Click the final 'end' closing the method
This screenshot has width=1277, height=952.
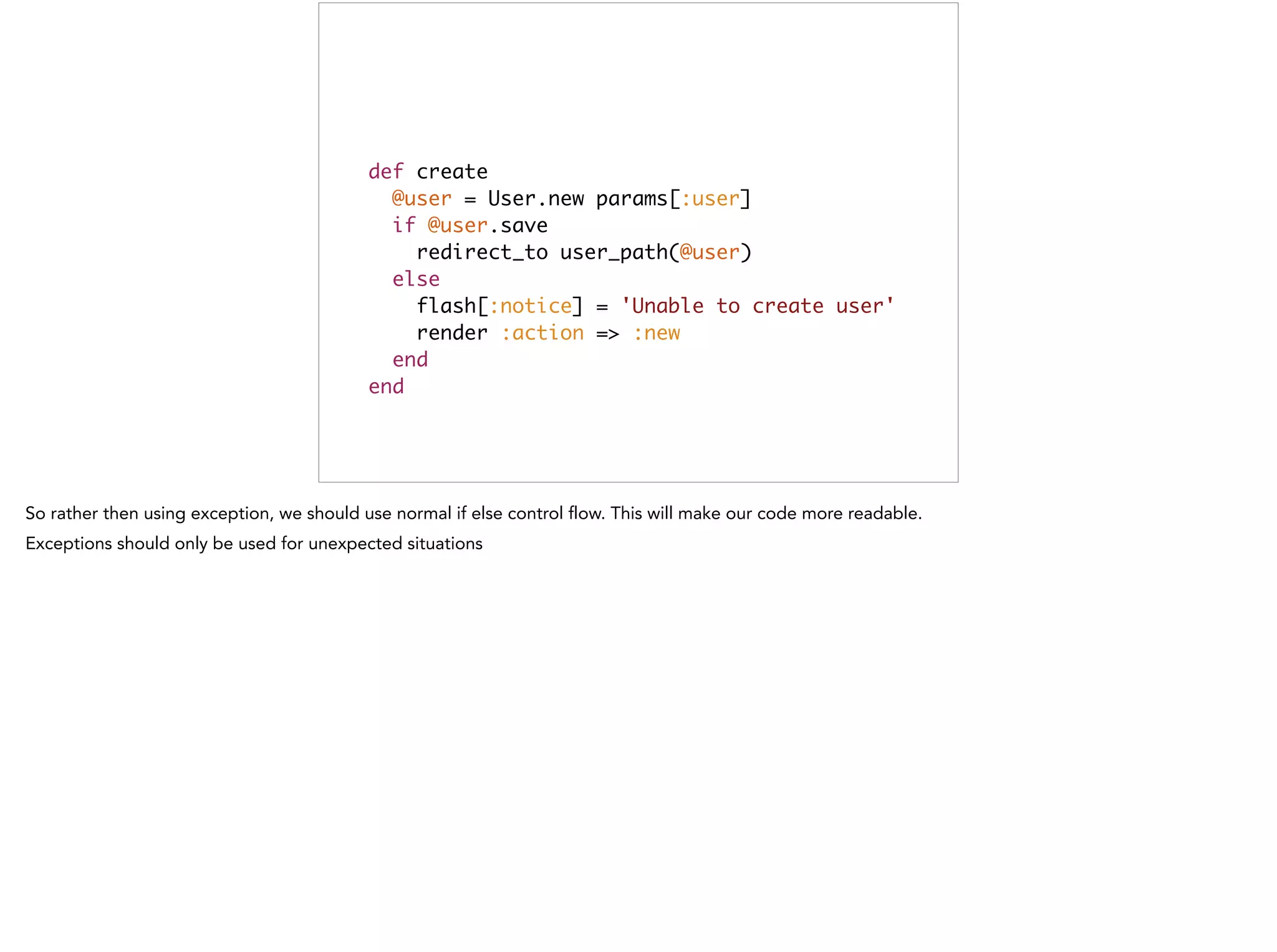click(386, 386)
